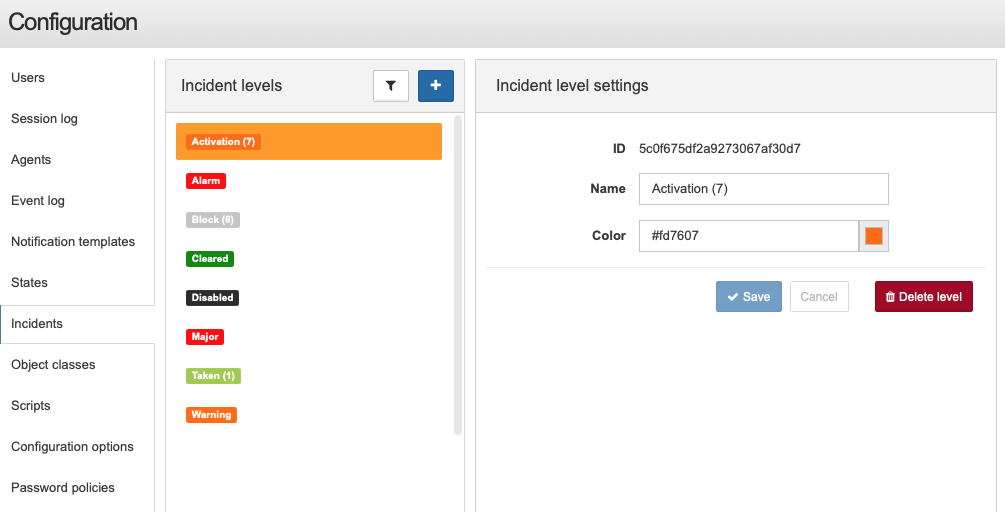Open the color picker swatch

pos(874,236)
